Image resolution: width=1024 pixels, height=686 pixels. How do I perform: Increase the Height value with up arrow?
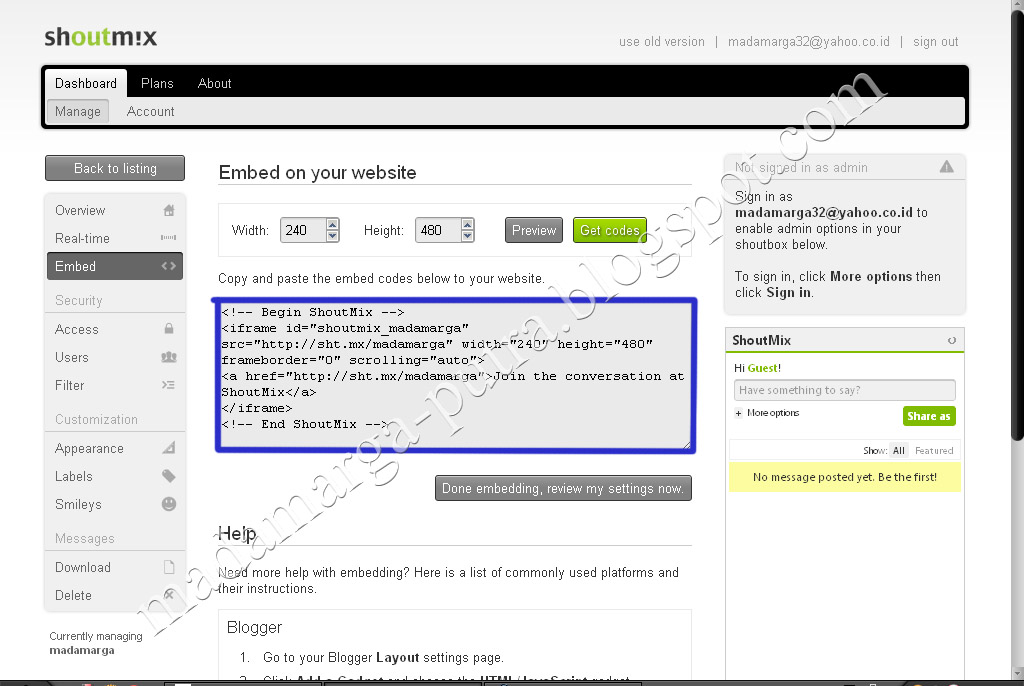(x=468, y=224)
